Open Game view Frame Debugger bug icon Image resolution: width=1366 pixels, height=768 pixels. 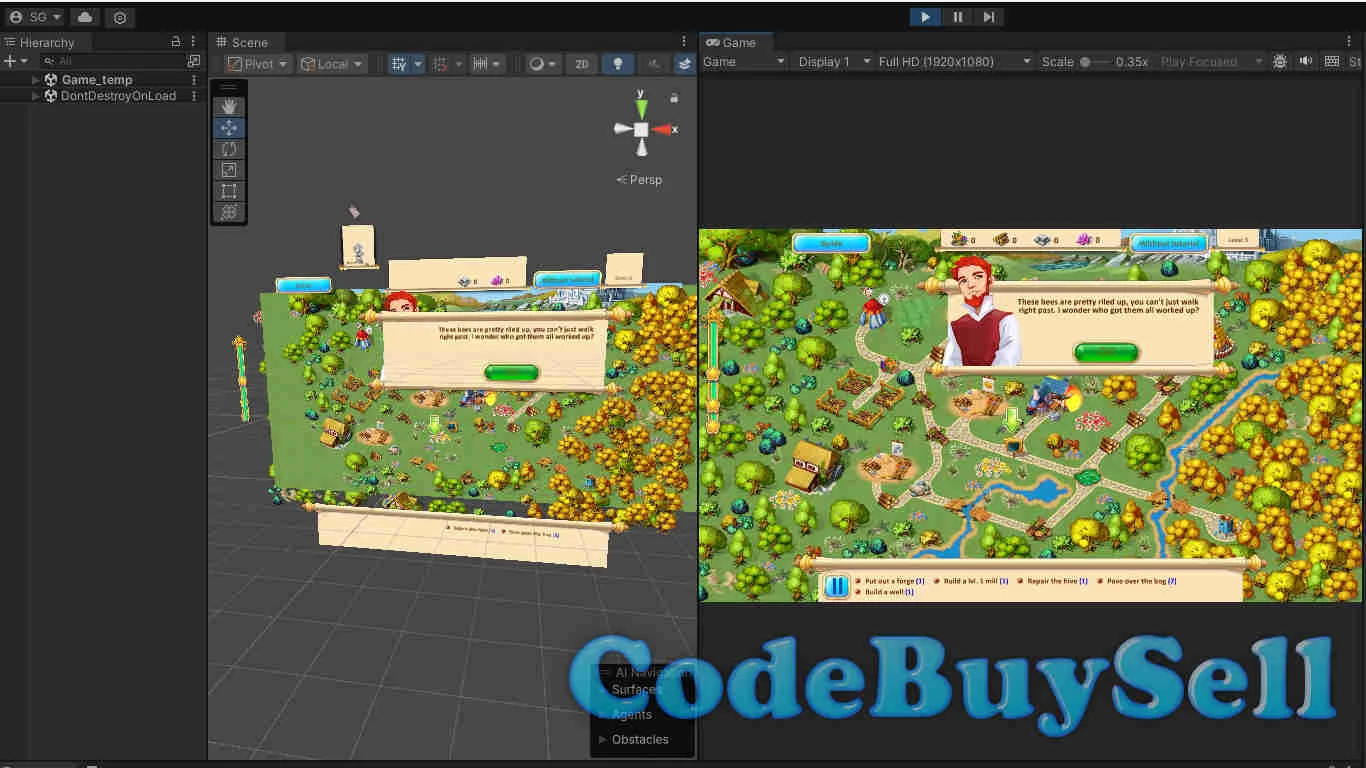pyautogui.click(x=1280, y=61)
